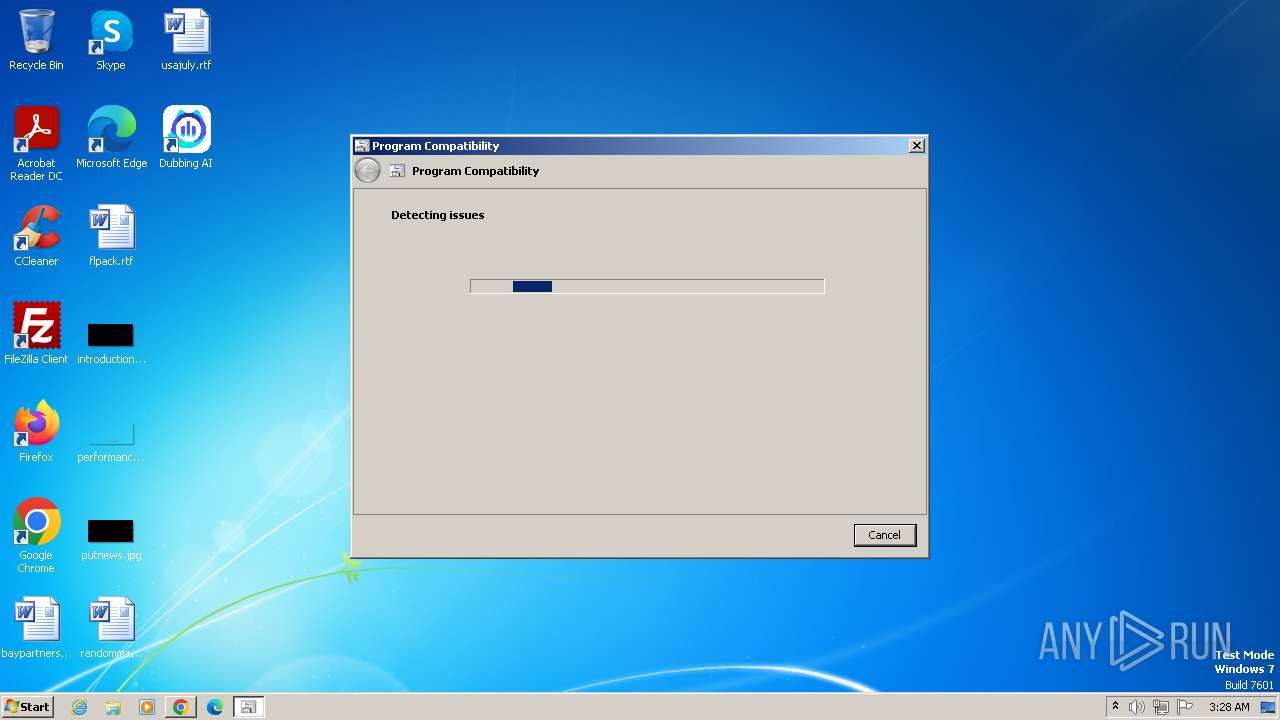Open Acrobat Reader DC shortcut
The height and width of the screenshot is (720, 1280).
pos(36,144)
